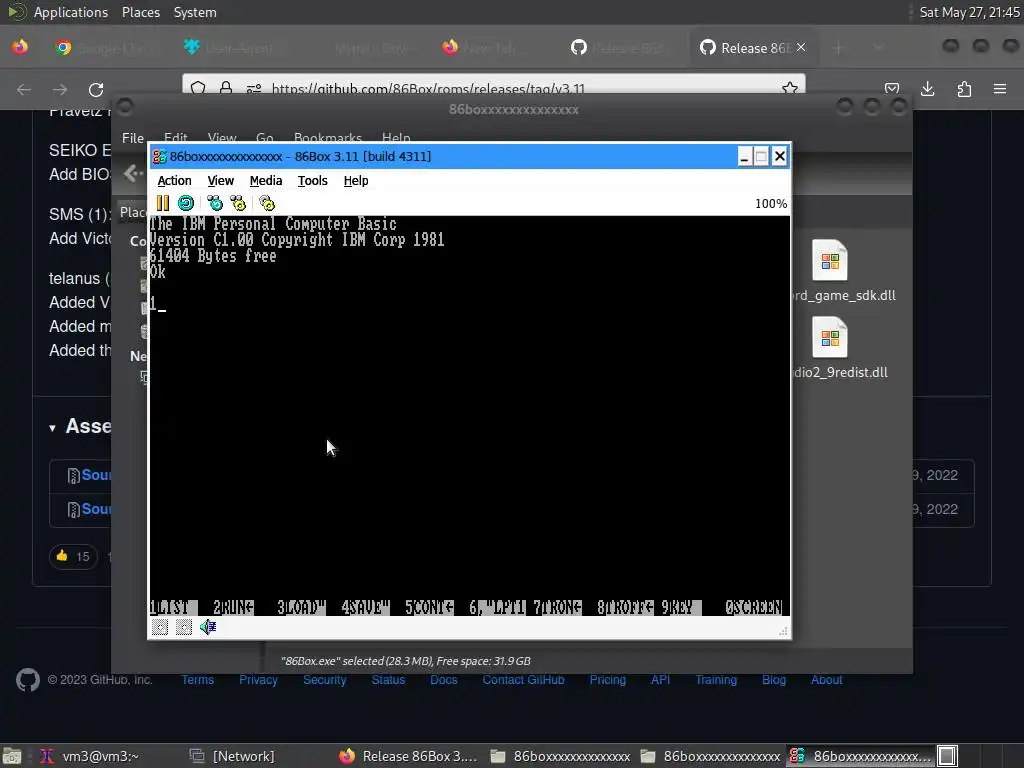
Task: Click the Ctrl+Alt+Del toolbar icon in 86Box
Action: (215, 203)
